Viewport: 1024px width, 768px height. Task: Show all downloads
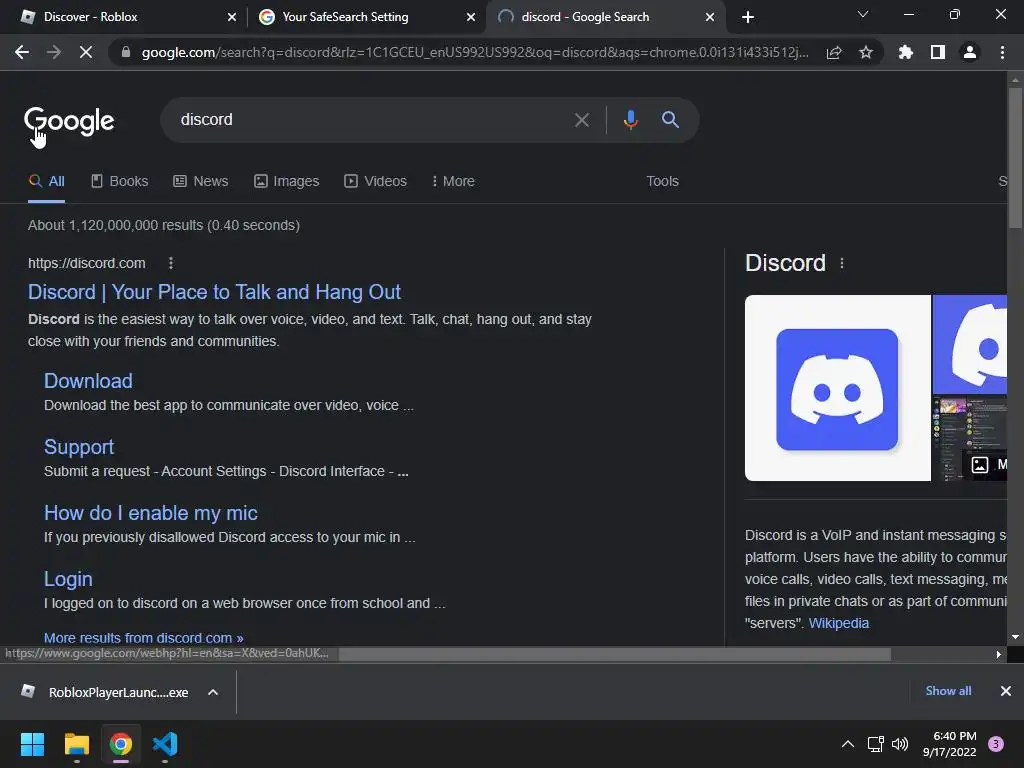pos(948,691)
